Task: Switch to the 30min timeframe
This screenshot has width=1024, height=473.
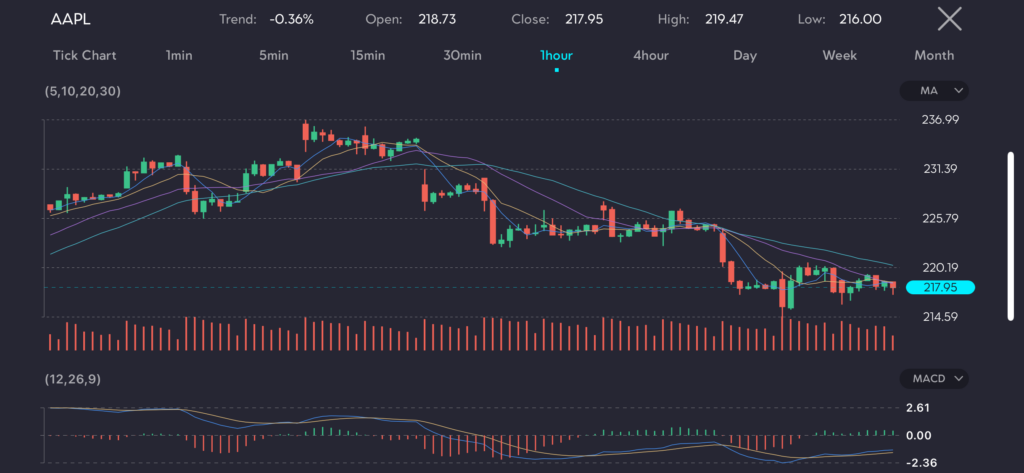Action: (x=462, y=55)
